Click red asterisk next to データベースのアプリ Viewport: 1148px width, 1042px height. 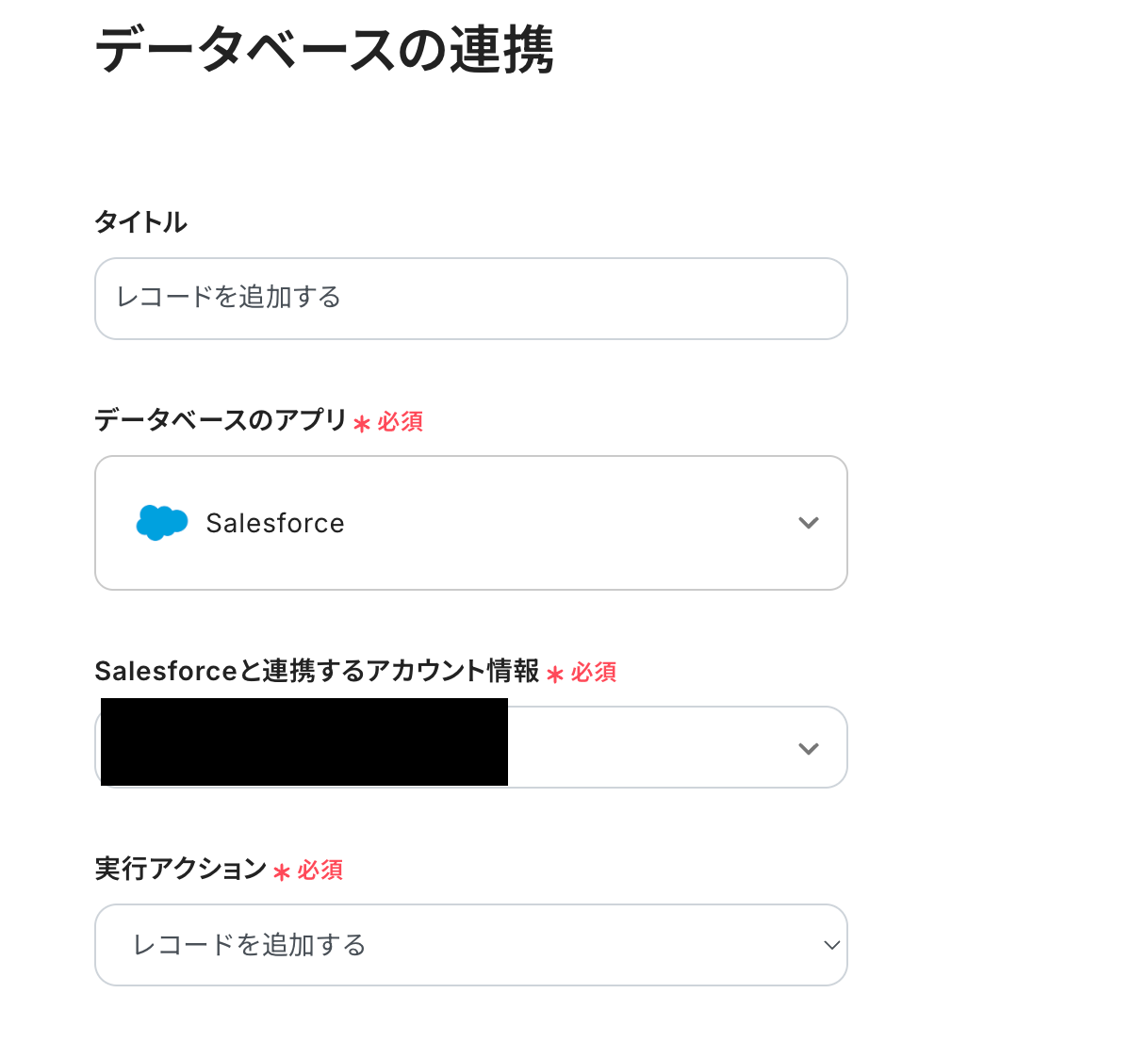pyautogui.click(x=362, y=424)
